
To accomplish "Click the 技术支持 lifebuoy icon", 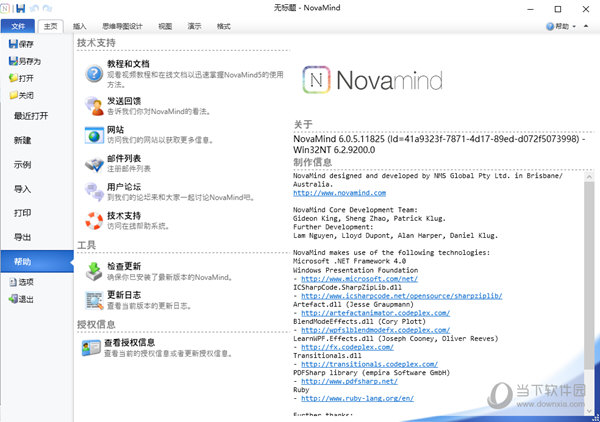I will [94, 221].
